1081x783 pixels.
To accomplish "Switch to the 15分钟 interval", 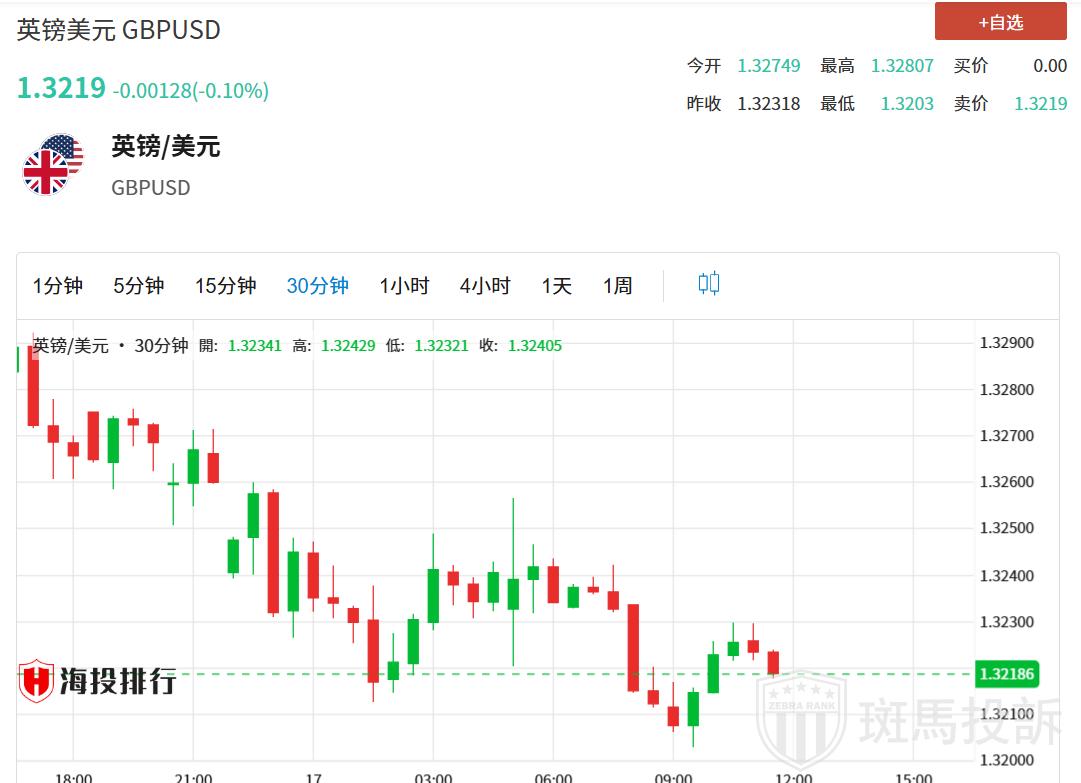I will pyautogui.click(x=225, y=286).
